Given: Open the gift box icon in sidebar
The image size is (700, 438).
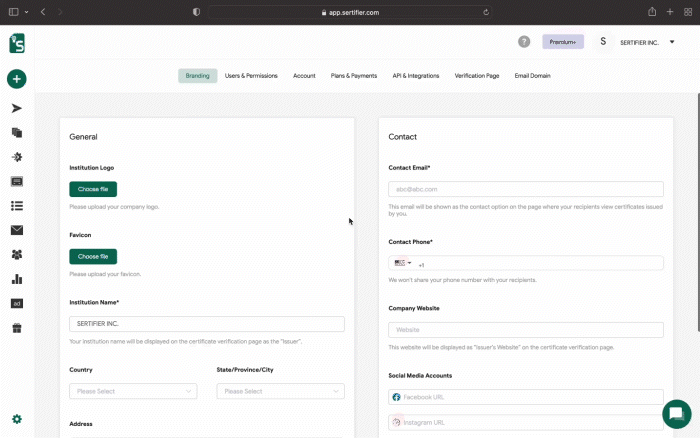Looking at the screenshot, I should 17,328.
